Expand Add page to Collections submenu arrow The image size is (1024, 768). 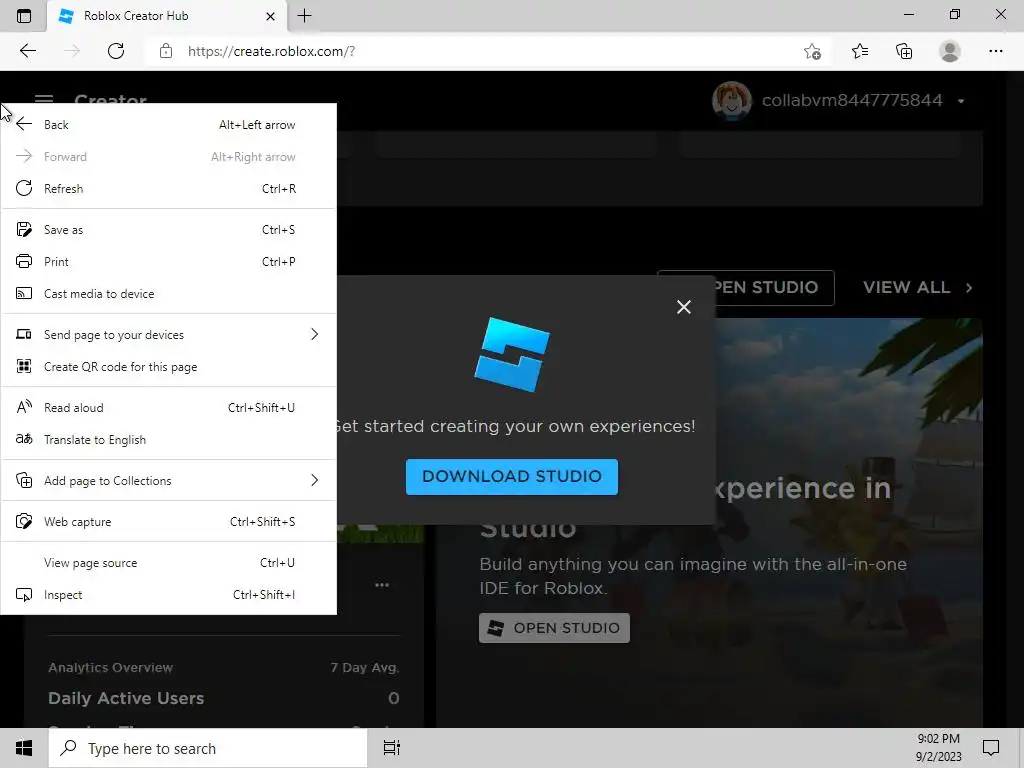pyautogui.click(x=314, y=481)
